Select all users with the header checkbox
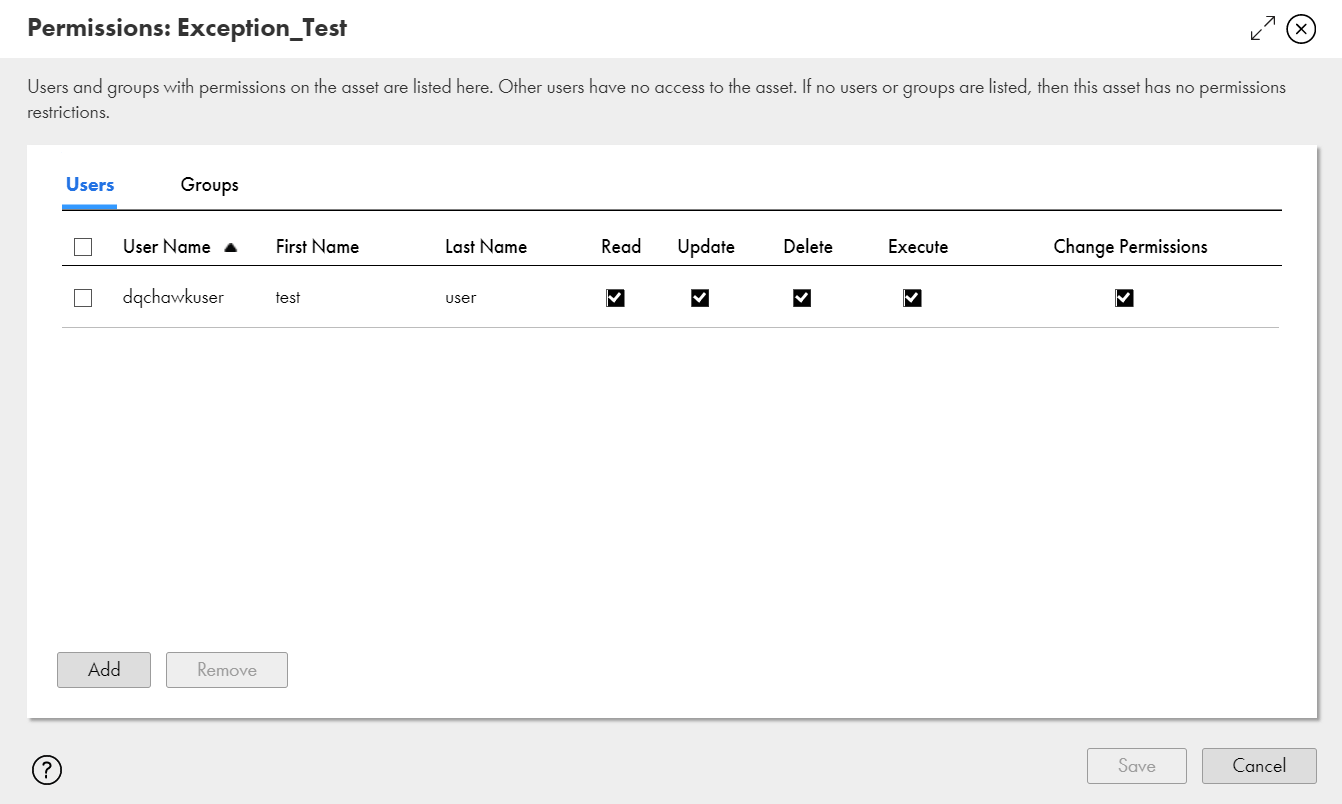The height and width of the screenshot is (804, 1342). coord(83,246)
